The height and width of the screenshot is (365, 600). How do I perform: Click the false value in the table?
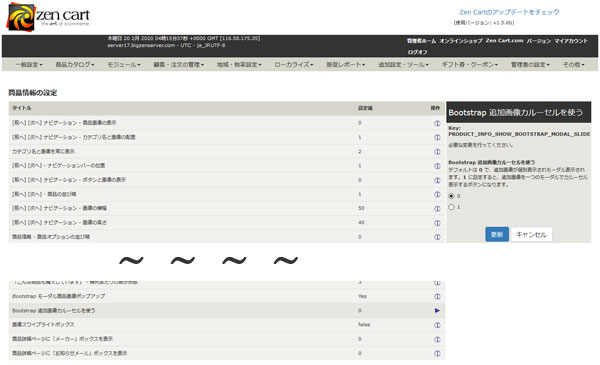pos(364,325)
